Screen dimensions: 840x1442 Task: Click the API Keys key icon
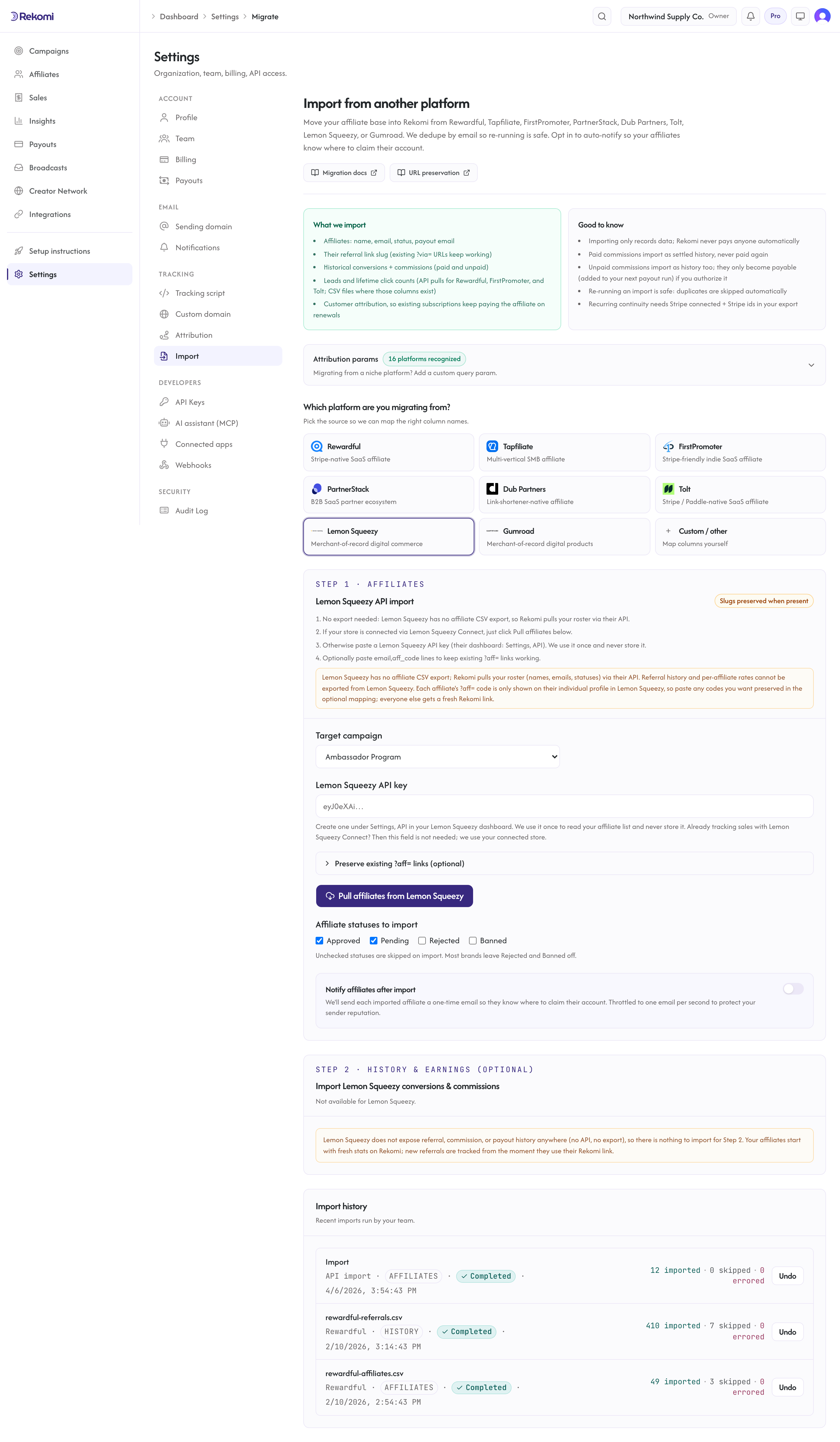[x=164, y=402]
